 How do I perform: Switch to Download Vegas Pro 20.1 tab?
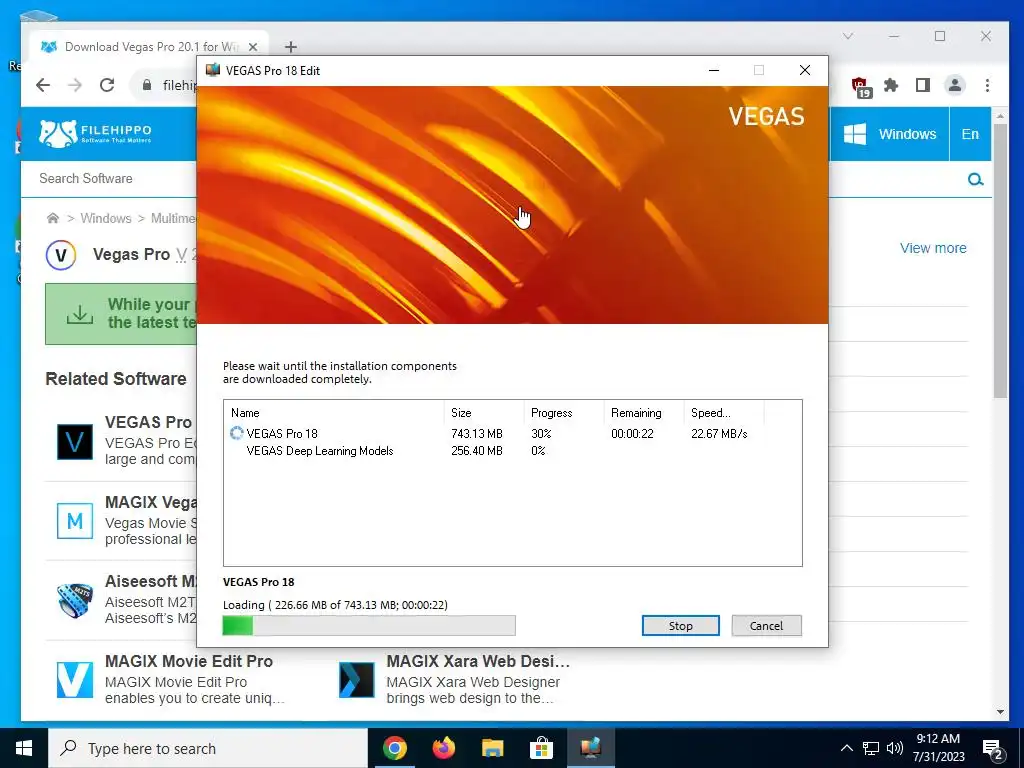click(x=150, y=47)
